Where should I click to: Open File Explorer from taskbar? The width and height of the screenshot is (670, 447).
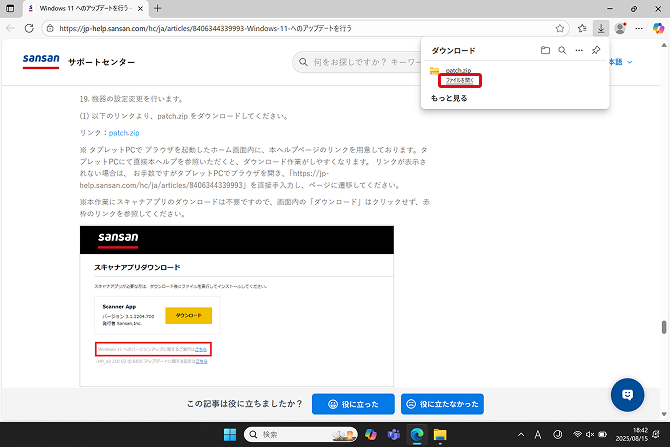pos(440,435)
